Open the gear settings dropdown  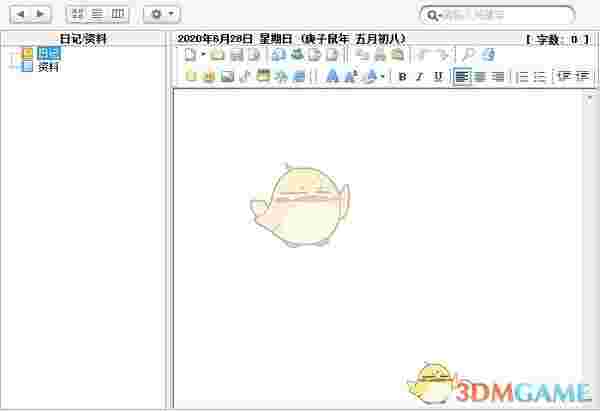[x=161, y=15]
